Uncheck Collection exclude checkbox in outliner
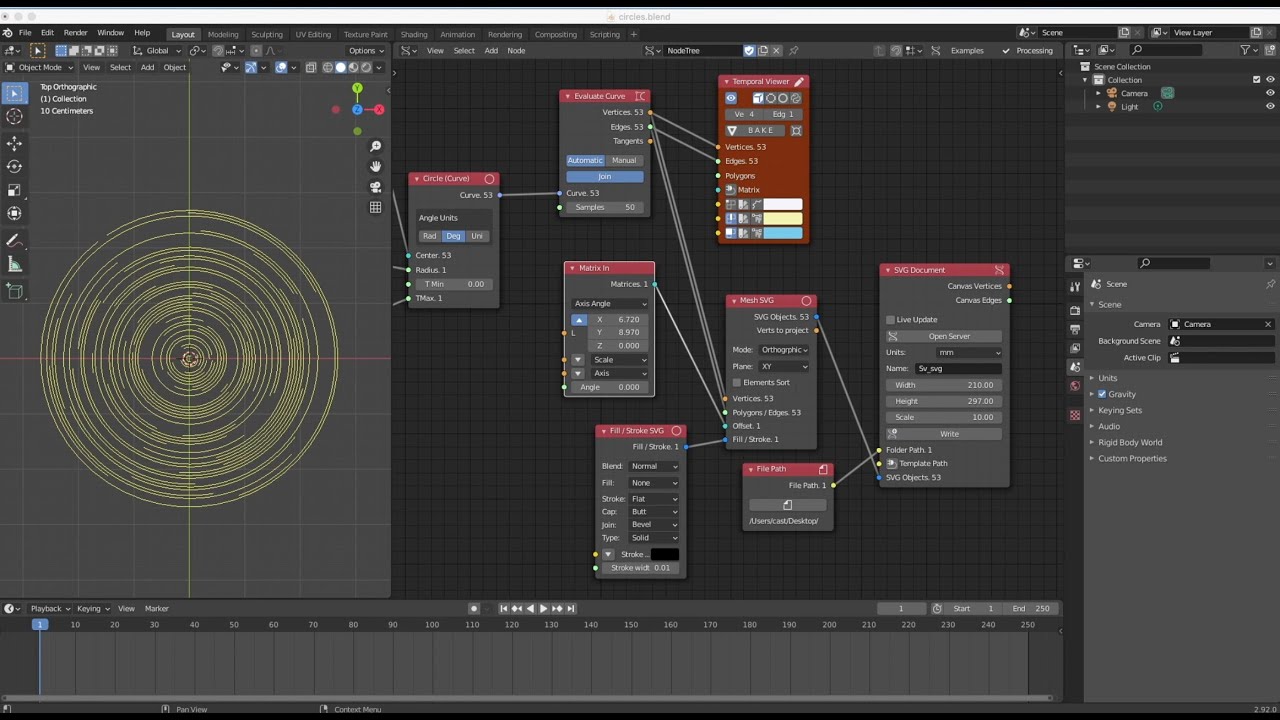 click(1257, 80)
